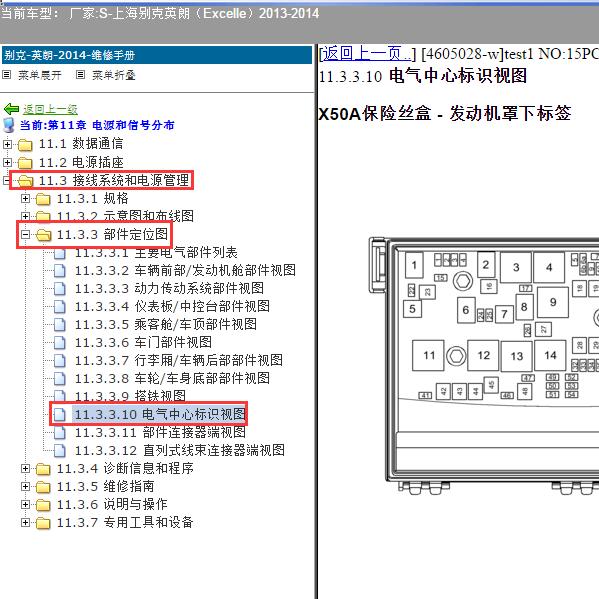The width and height of the screenshot is (599, 599).
Task: Expand the 11.3.6 说明与操作 node
Action: pos(25,505)
